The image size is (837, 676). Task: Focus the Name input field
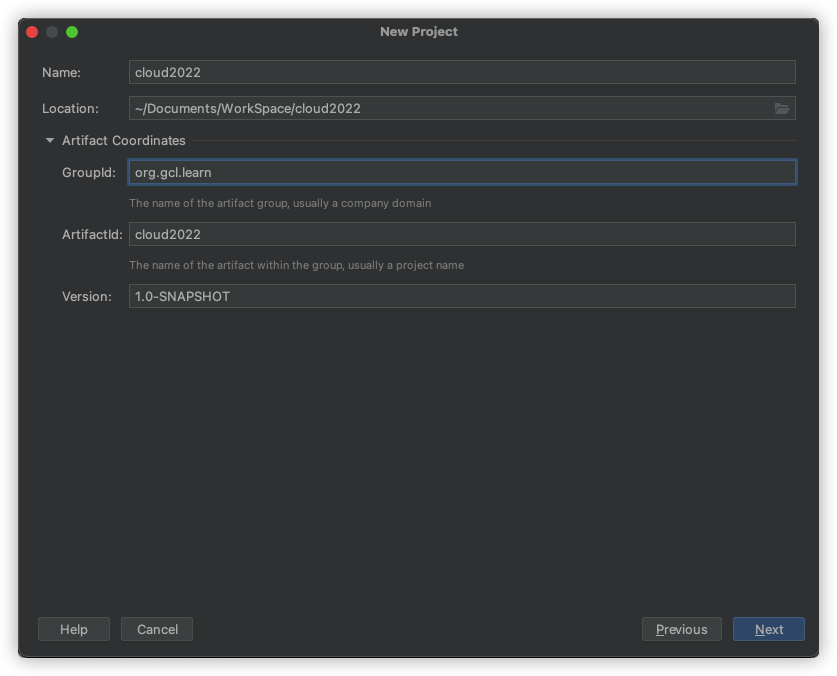[x=462, y=72]
